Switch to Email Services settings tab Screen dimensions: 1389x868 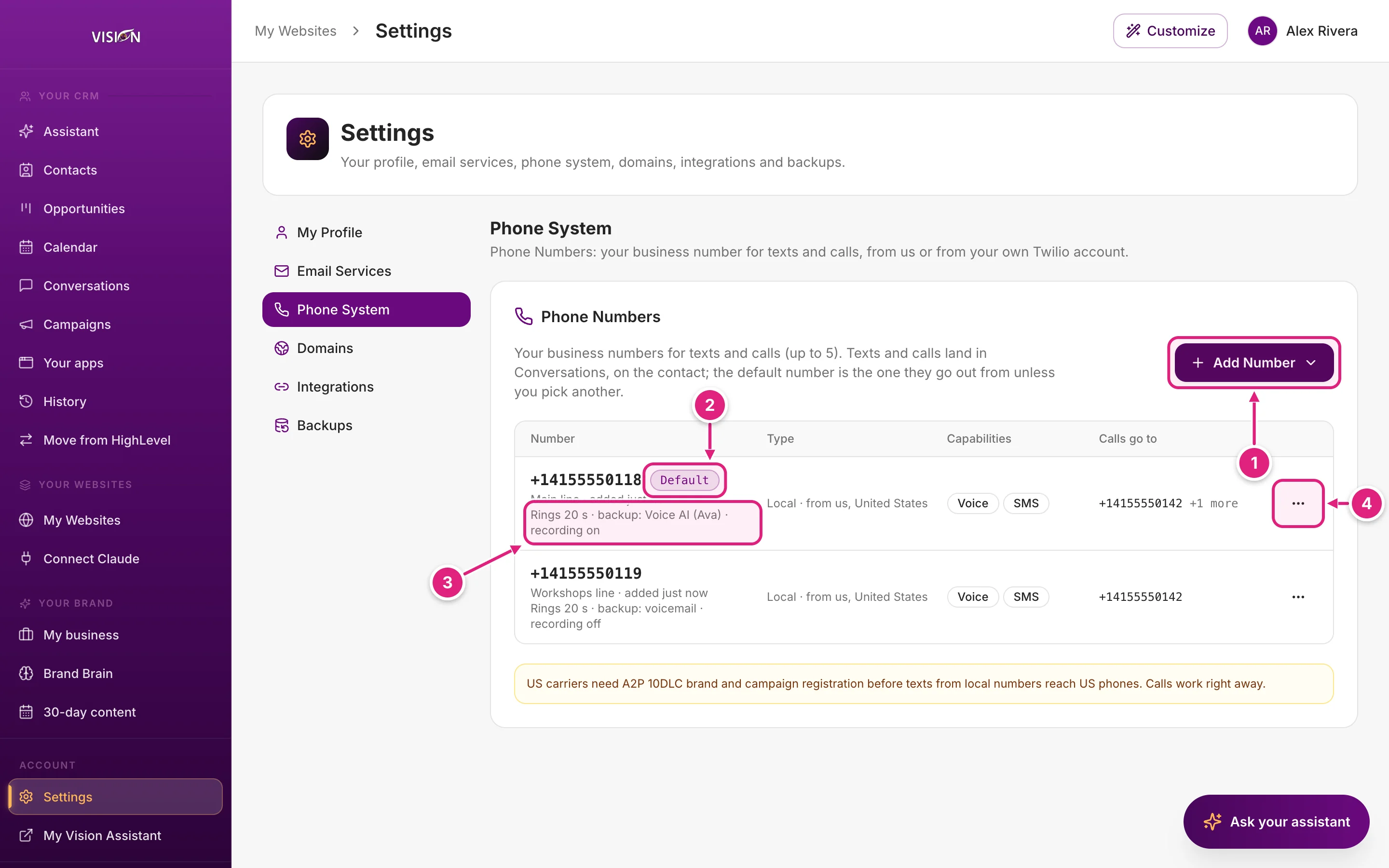pos(366,271)
